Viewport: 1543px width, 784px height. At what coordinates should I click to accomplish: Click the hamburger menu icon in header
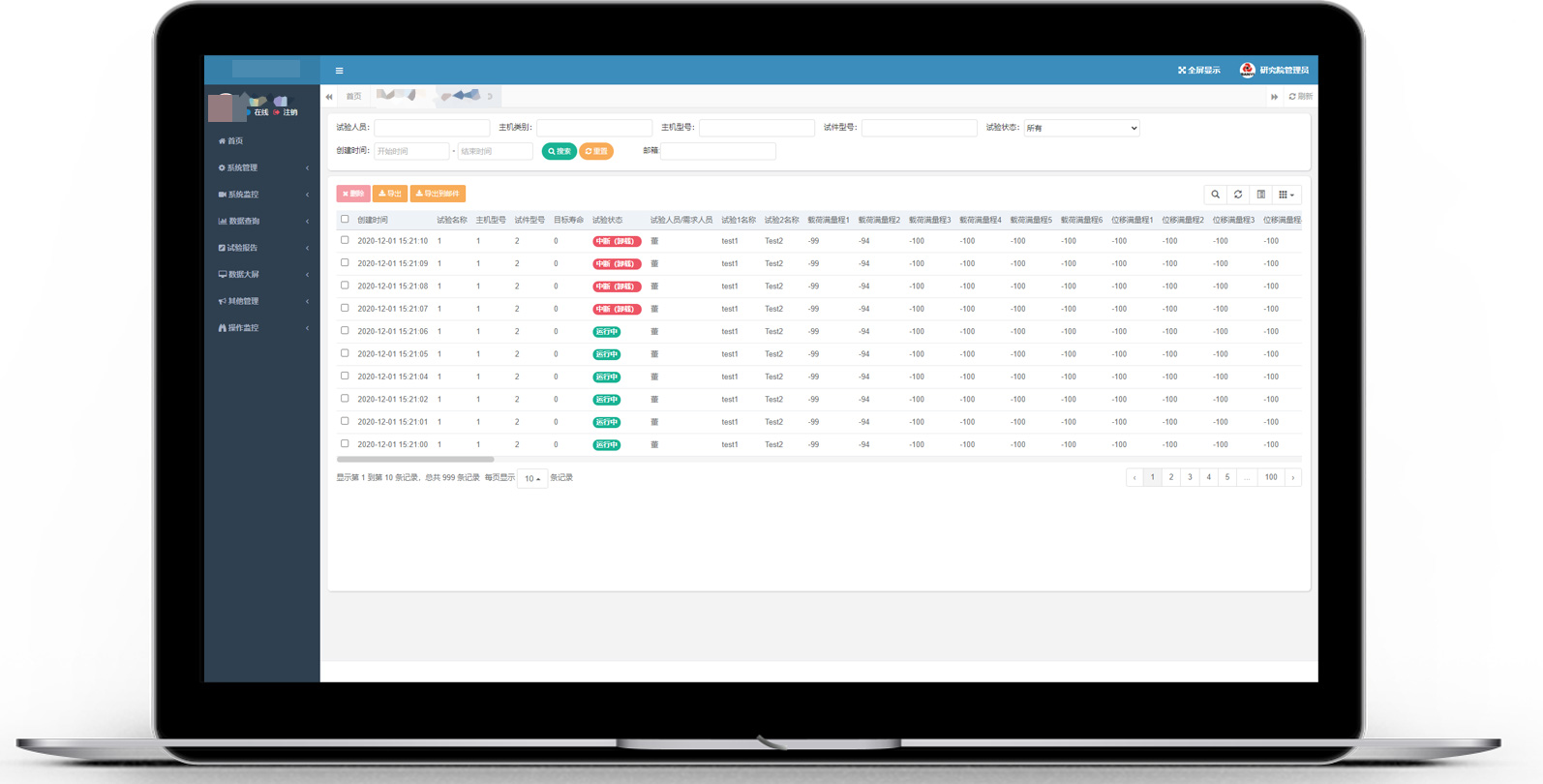(339, 71)
